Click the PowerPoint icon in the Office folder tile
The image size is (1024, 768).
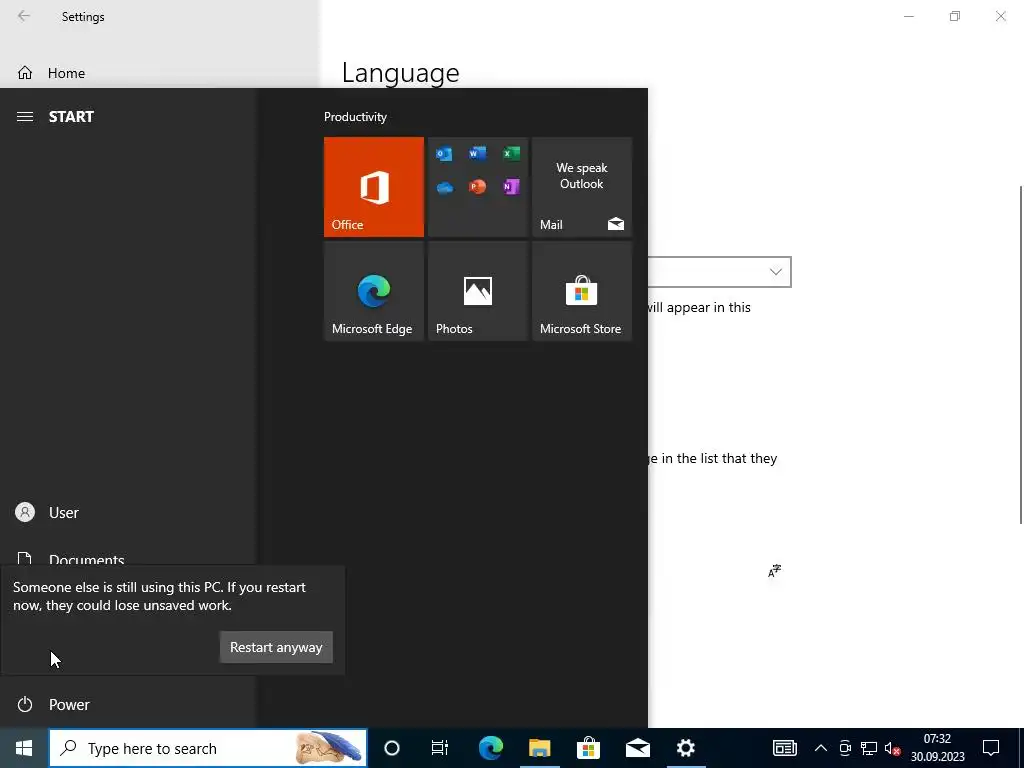click(x=477, y=187)
